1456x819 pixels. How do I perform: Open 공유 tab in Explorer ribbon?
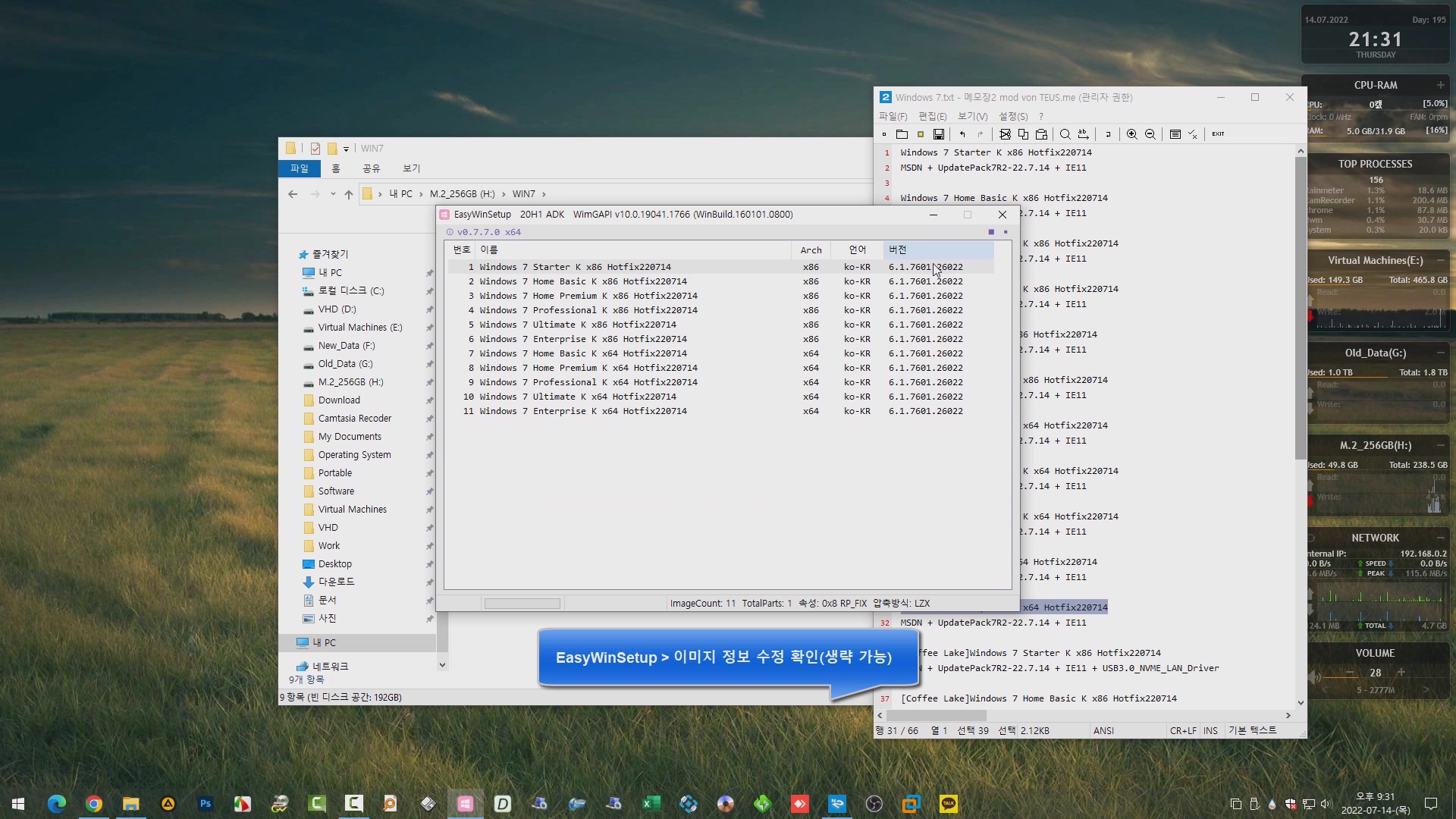click(x=372, y=168)
